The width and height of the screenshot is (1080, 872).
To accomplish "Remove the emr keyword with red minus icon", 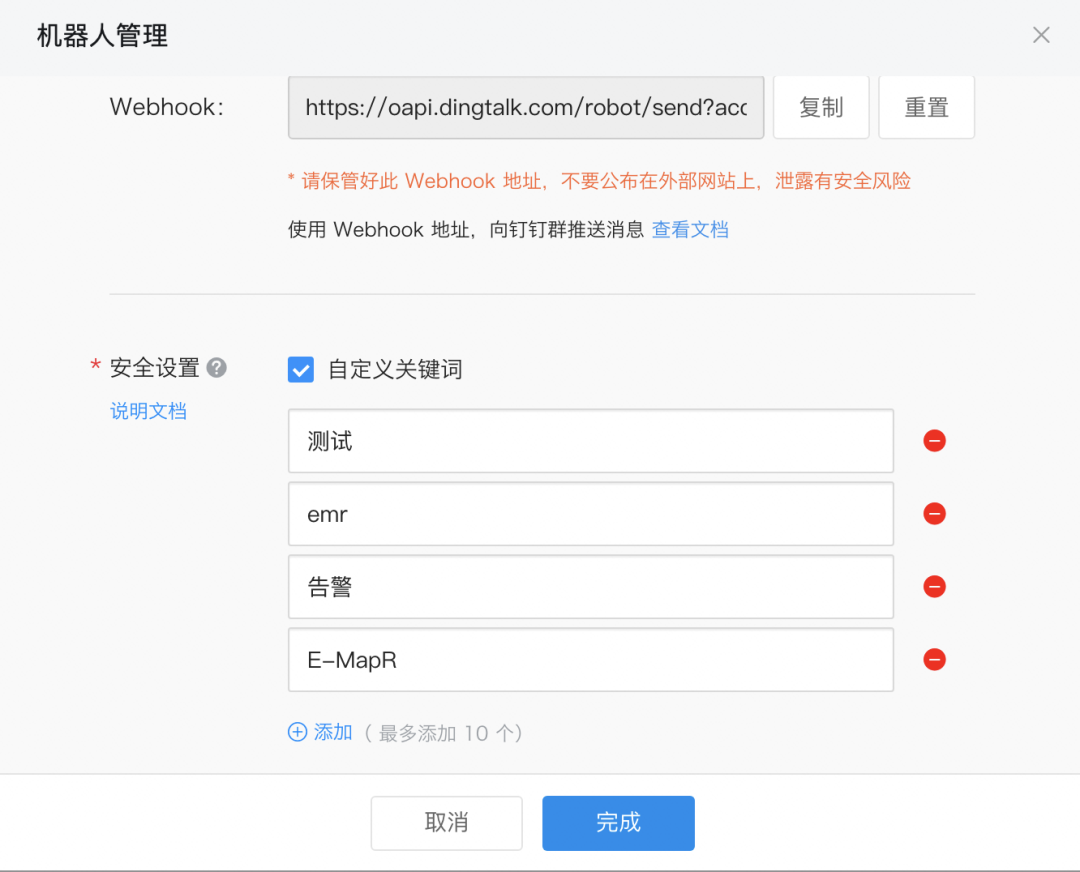I will 934,514.
